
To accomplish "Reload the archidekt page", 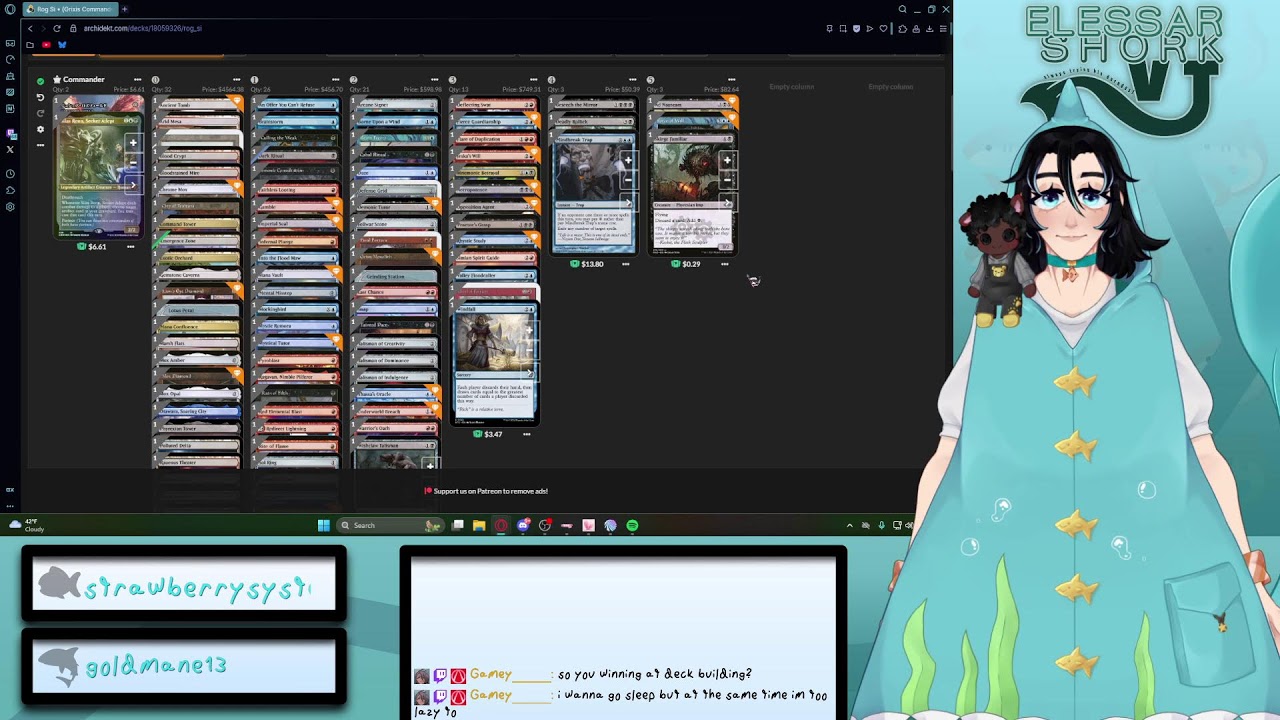I will tap(56, 28).
